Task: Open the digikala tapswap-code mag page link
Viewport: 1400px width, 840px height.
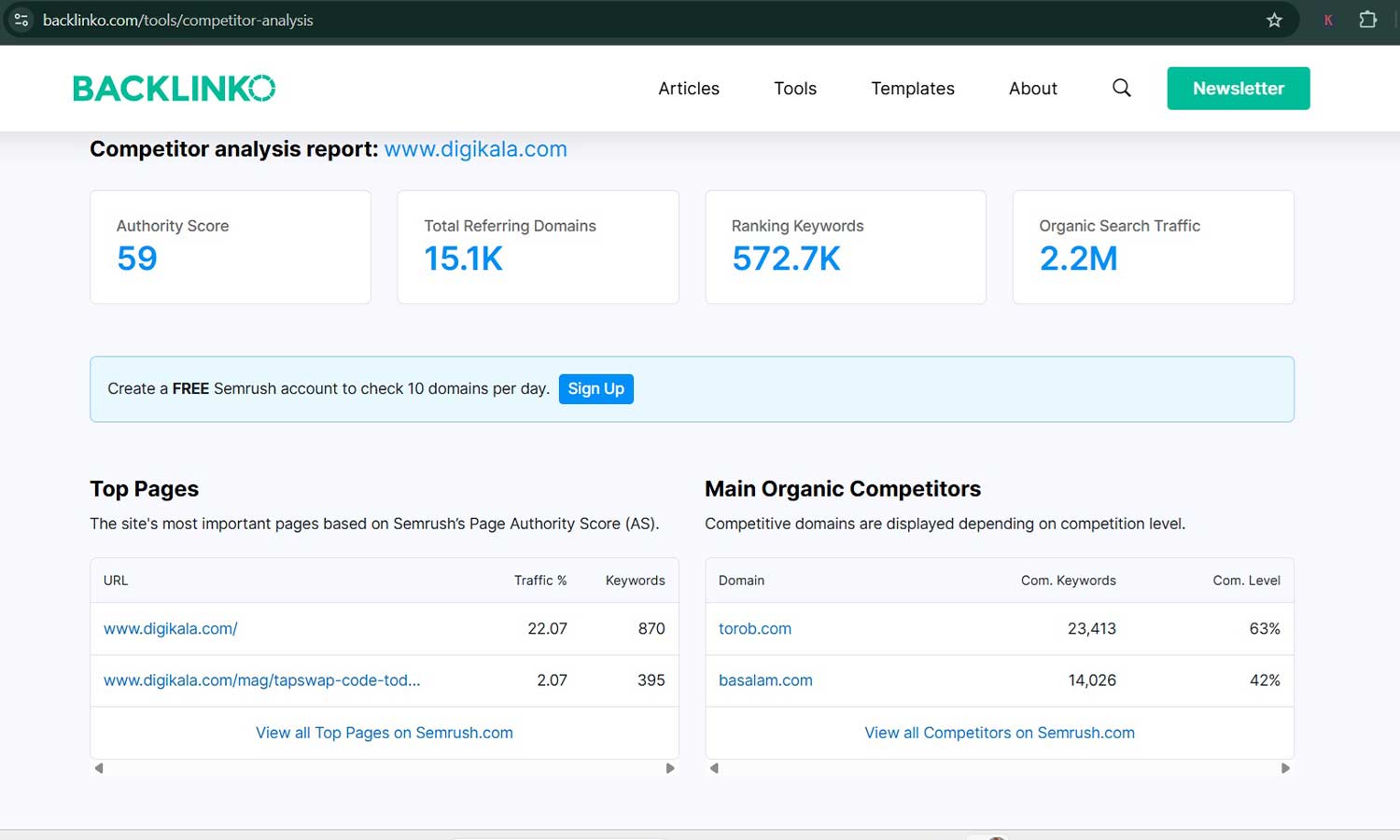Action: (x=262, y=680)
